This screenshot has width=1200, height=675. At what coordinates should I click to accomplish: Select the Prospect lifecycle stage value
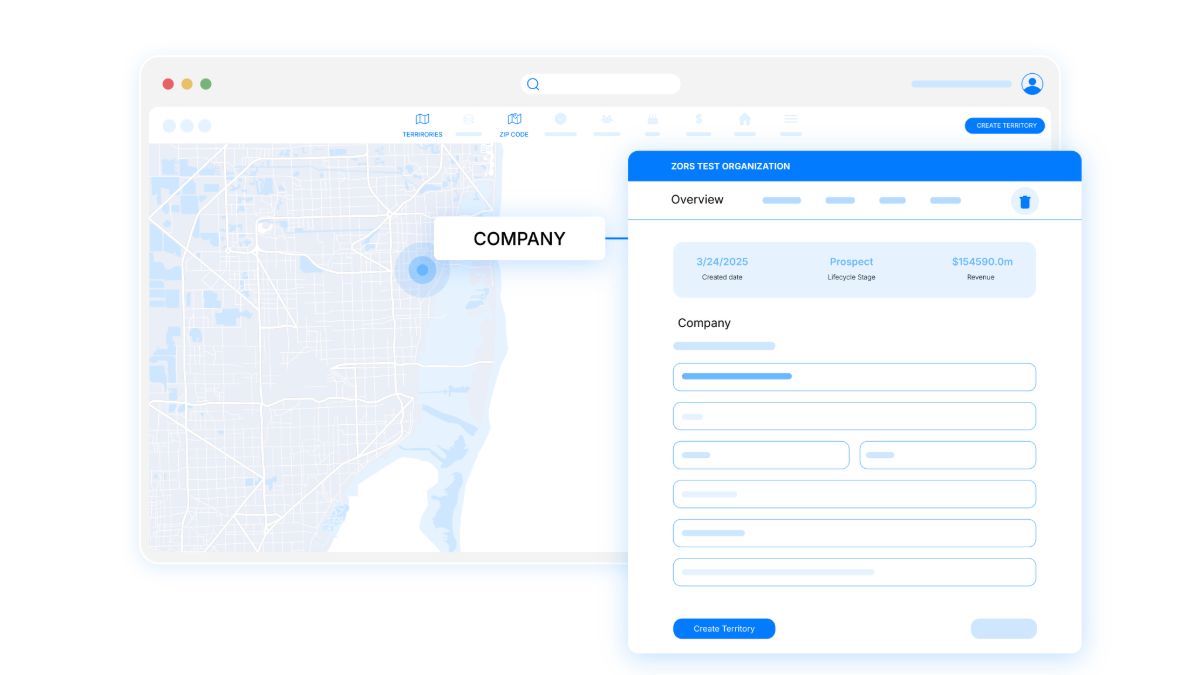coord(851,261)
